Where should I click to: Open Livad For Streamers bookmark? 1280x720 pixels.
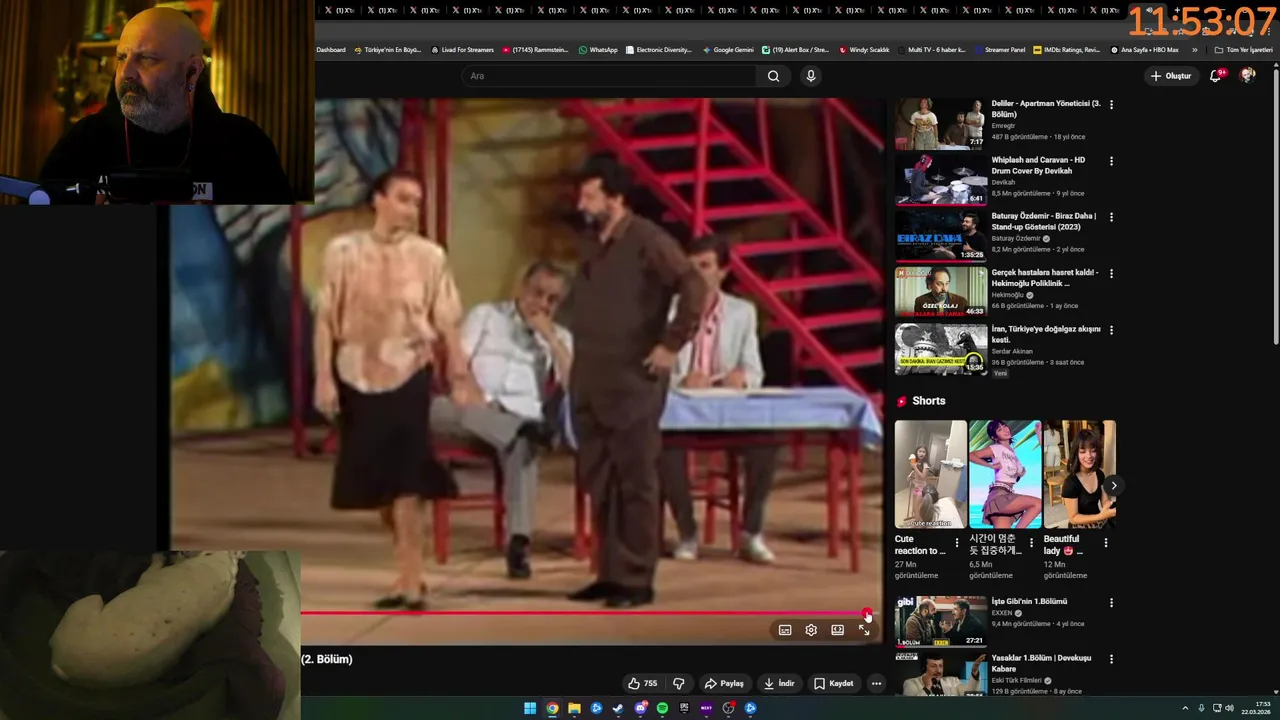tap(463, 49)
